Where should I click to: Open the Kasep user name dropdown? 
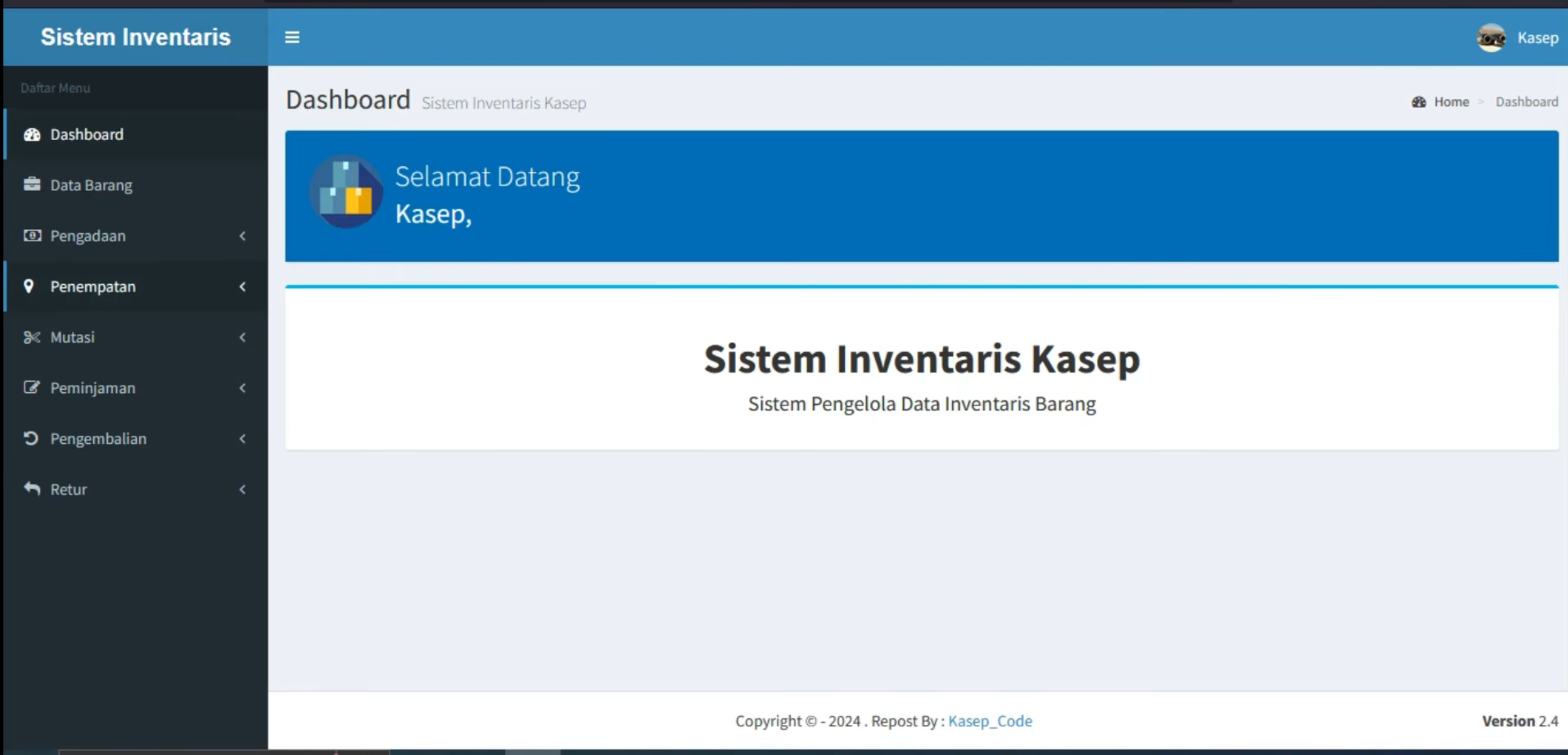point(1537,37)
